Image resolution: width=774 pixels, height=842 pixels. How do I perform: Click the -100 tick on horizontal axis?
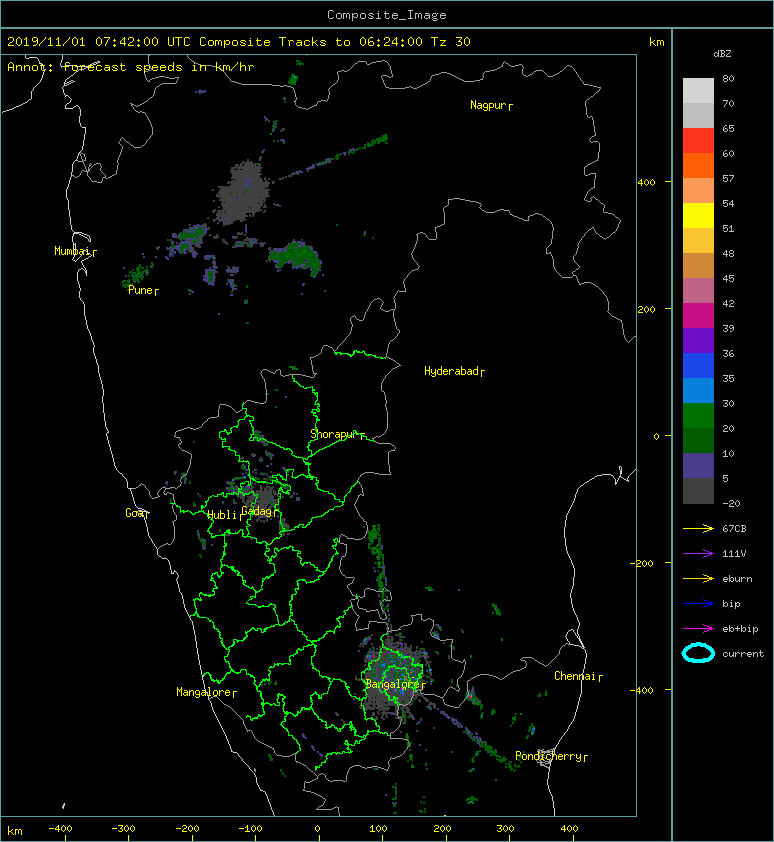tap(250, 829)
